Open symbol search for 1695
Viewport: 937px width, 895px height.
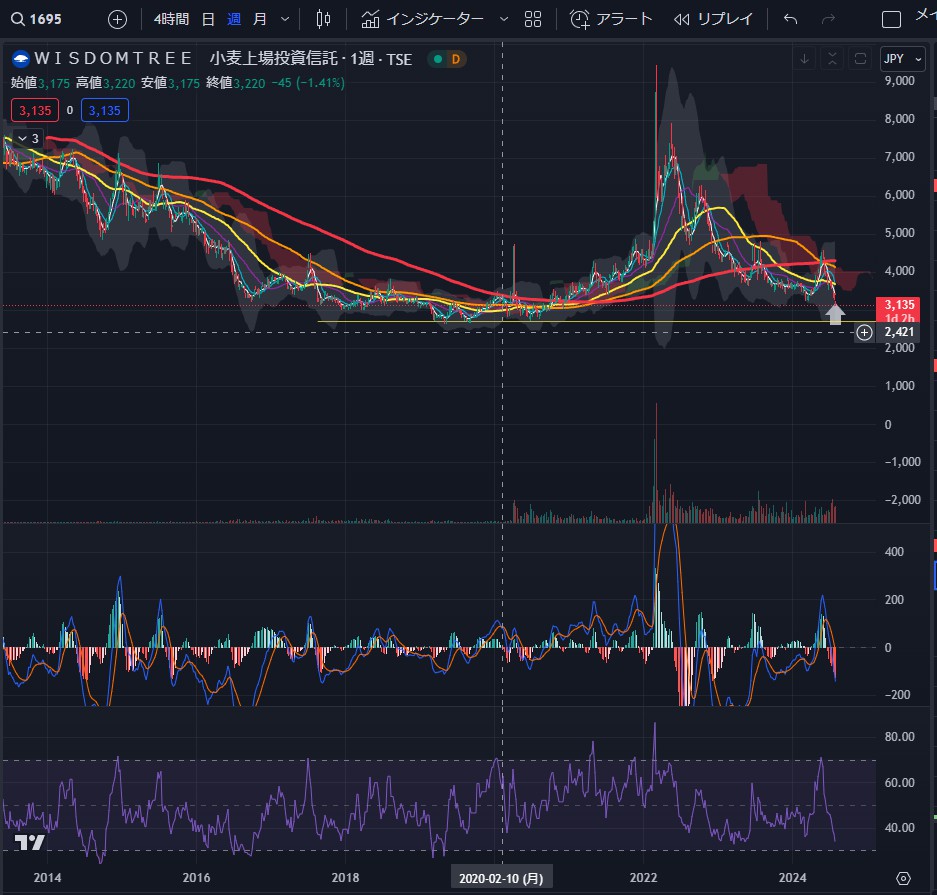click(36, 19)
